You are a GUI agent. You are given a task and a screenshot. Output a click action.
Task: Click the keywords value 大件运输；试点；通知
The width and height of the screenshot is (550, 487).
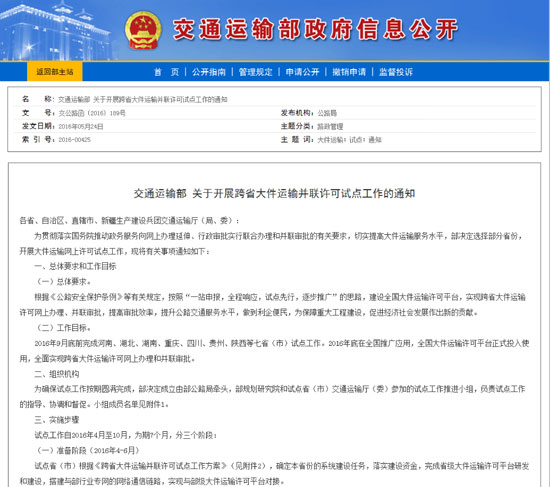(349, 140)
